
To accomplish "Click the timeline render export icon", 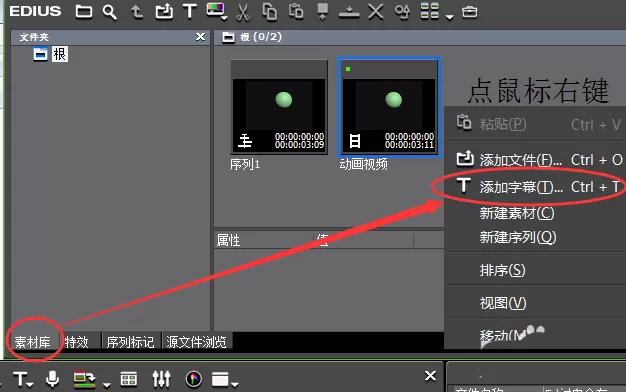I will [x=84, y=379].
